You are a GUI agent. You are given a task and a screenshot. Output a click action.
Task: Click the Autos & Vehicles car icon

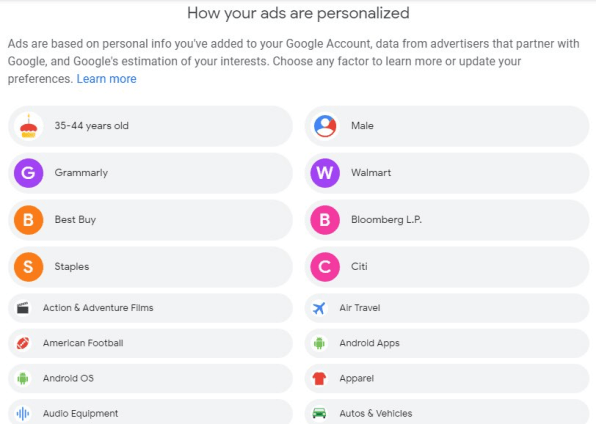point(319,413)
